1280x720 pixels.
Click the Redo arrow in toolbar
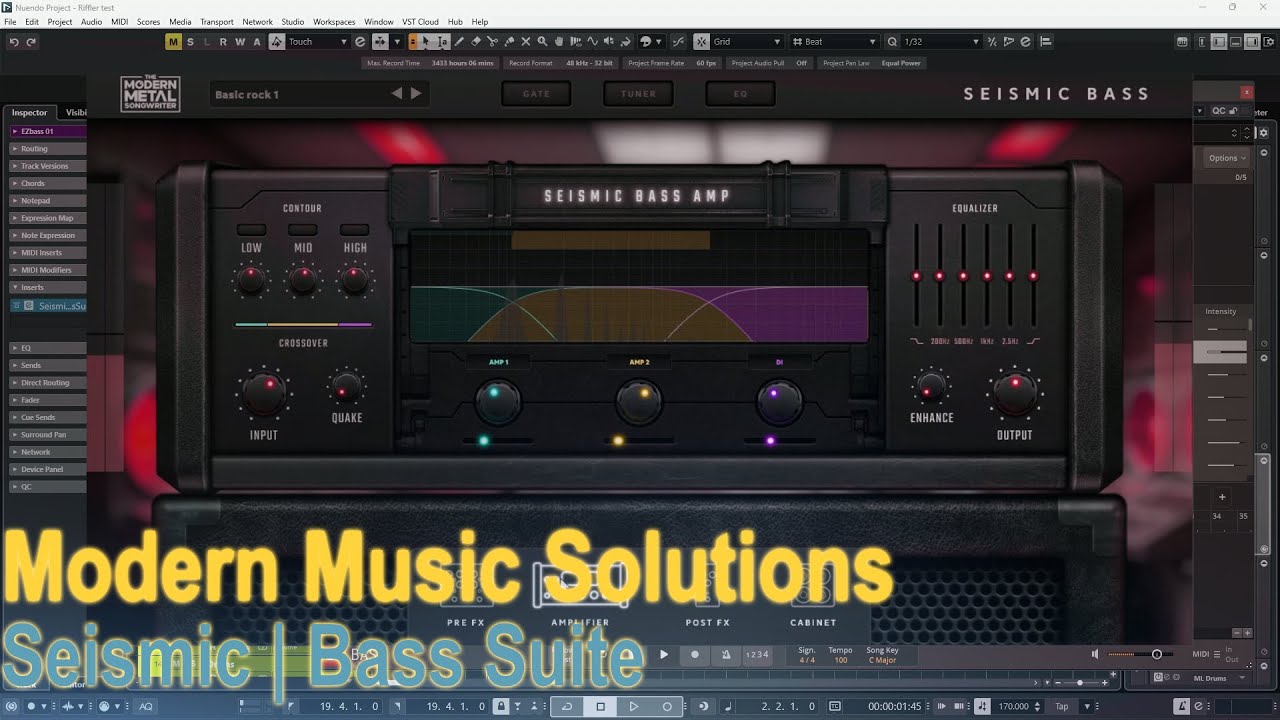(31, 42)
